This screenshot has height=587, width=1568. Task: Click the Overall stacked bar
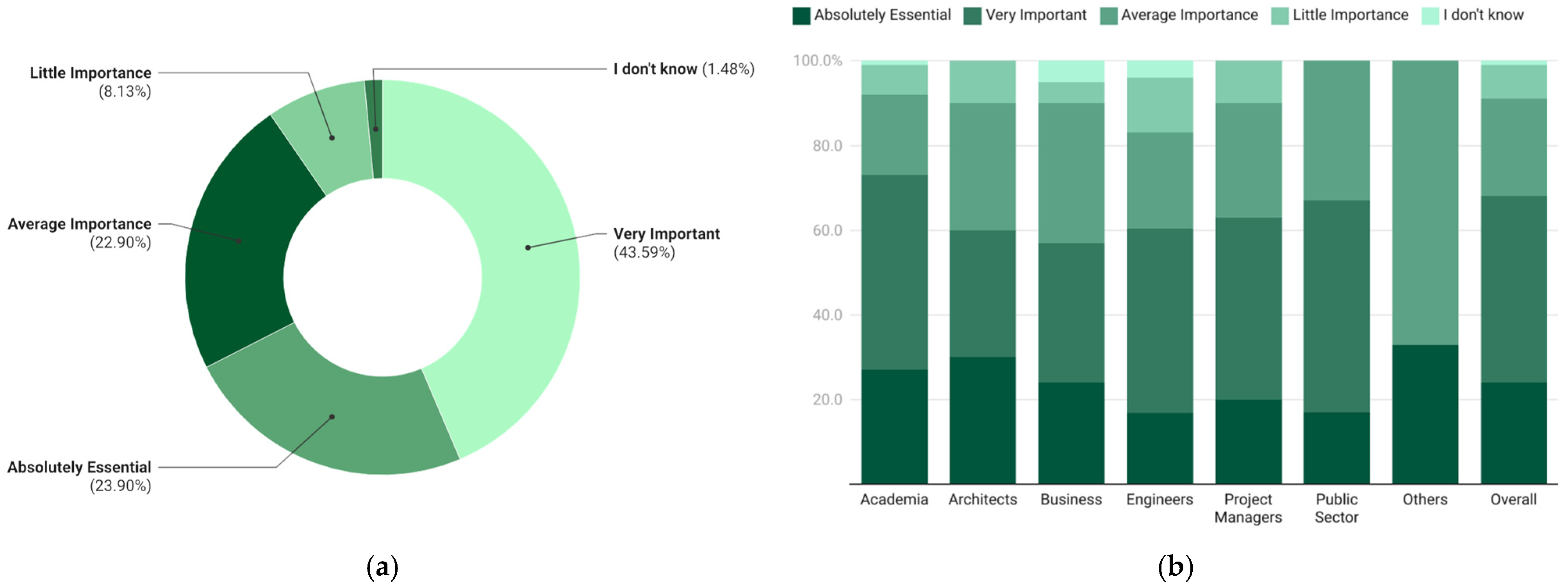[1514, 272]
